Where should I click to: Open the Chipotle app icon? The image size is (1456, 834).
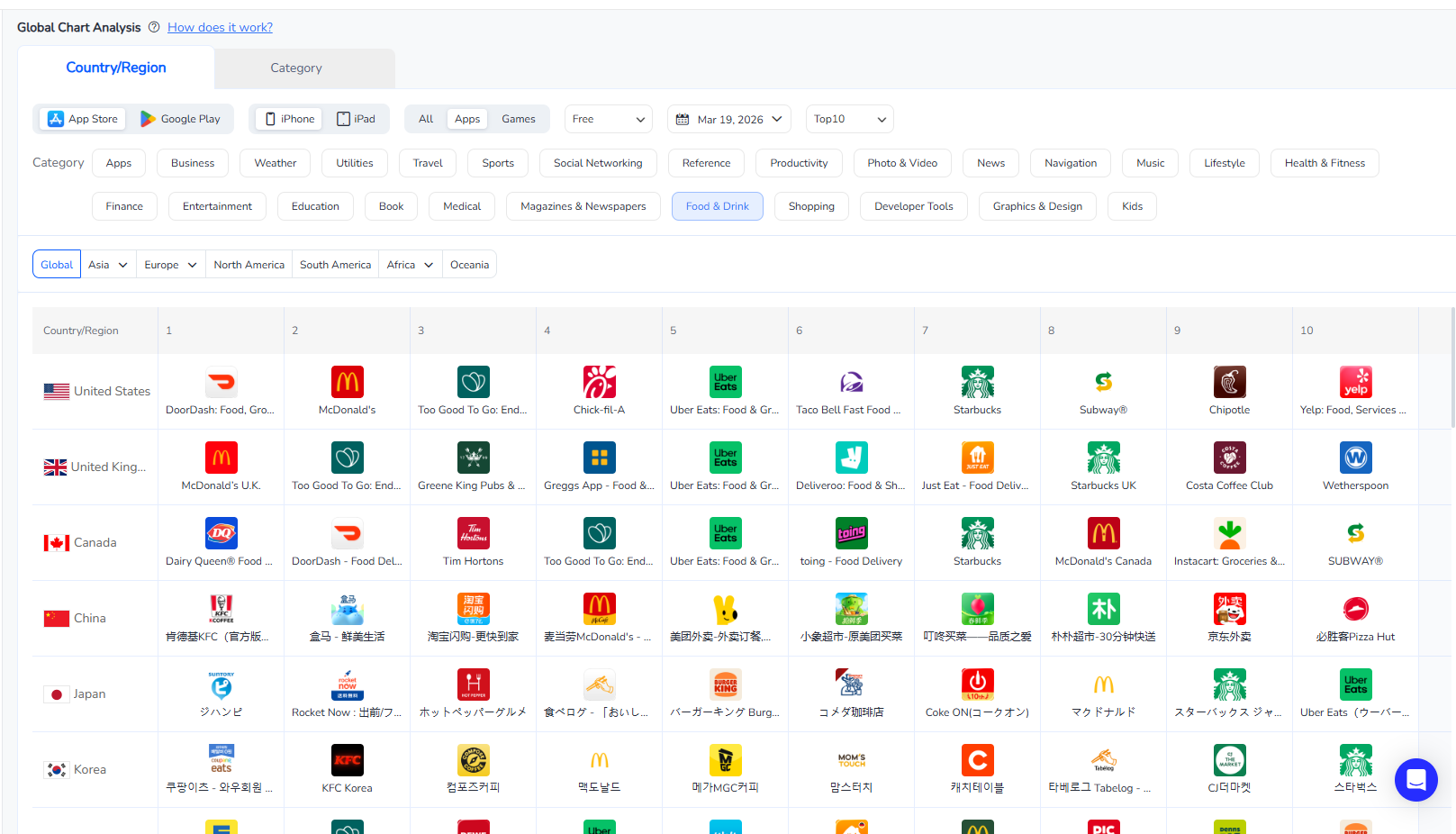(x=1229, y=381)
